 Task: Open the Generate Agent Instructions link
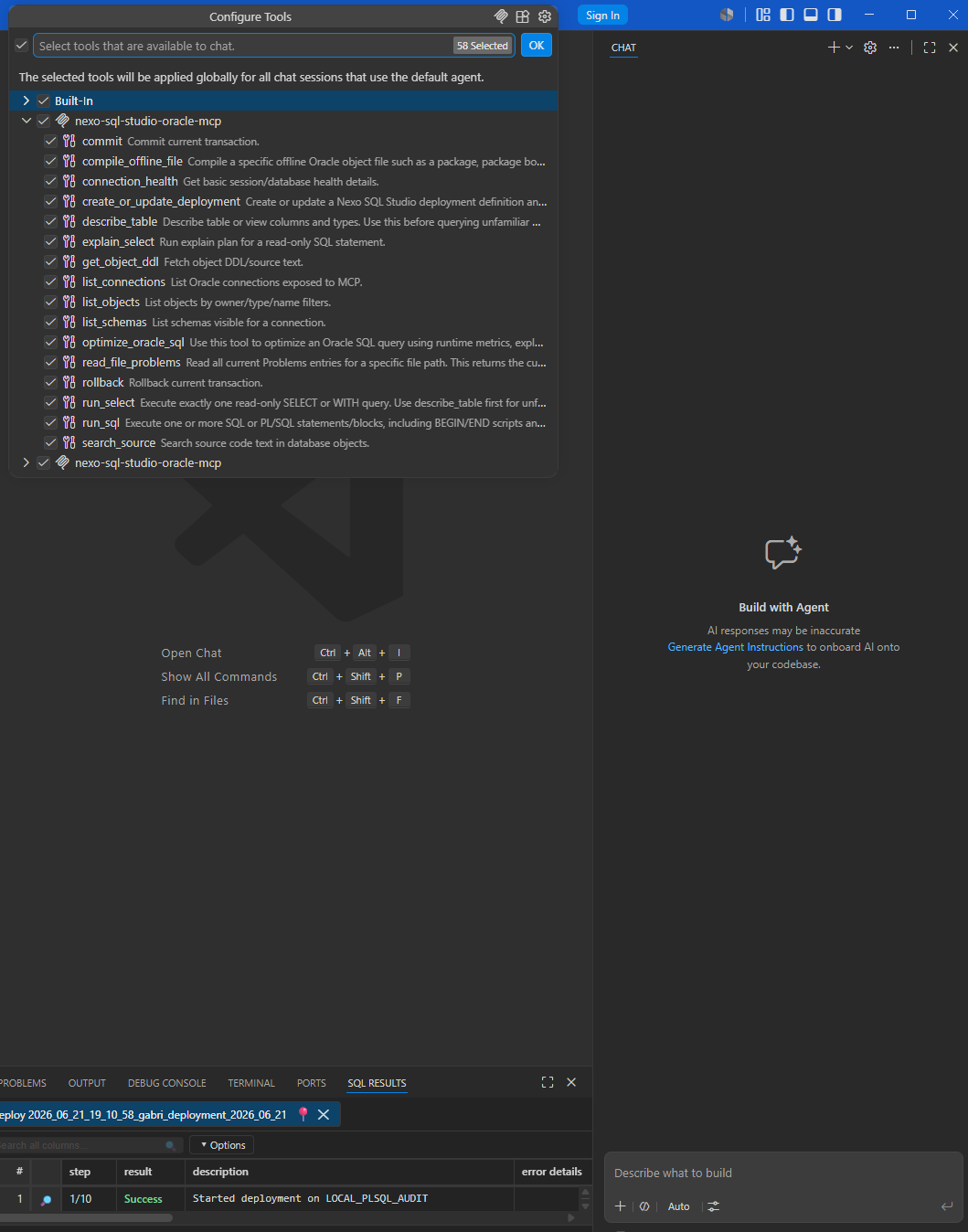click(x=735, y=647)
